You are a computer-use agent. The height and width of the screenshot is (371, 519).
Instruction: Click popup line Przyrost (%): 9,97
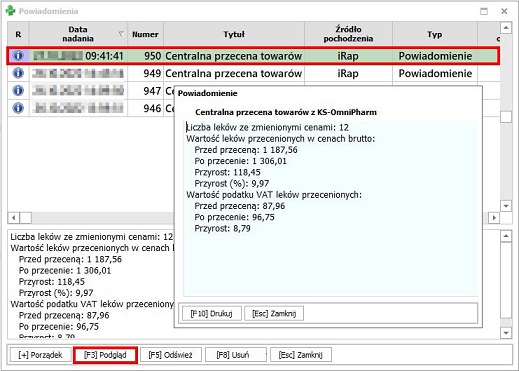(x=232, y=183)
